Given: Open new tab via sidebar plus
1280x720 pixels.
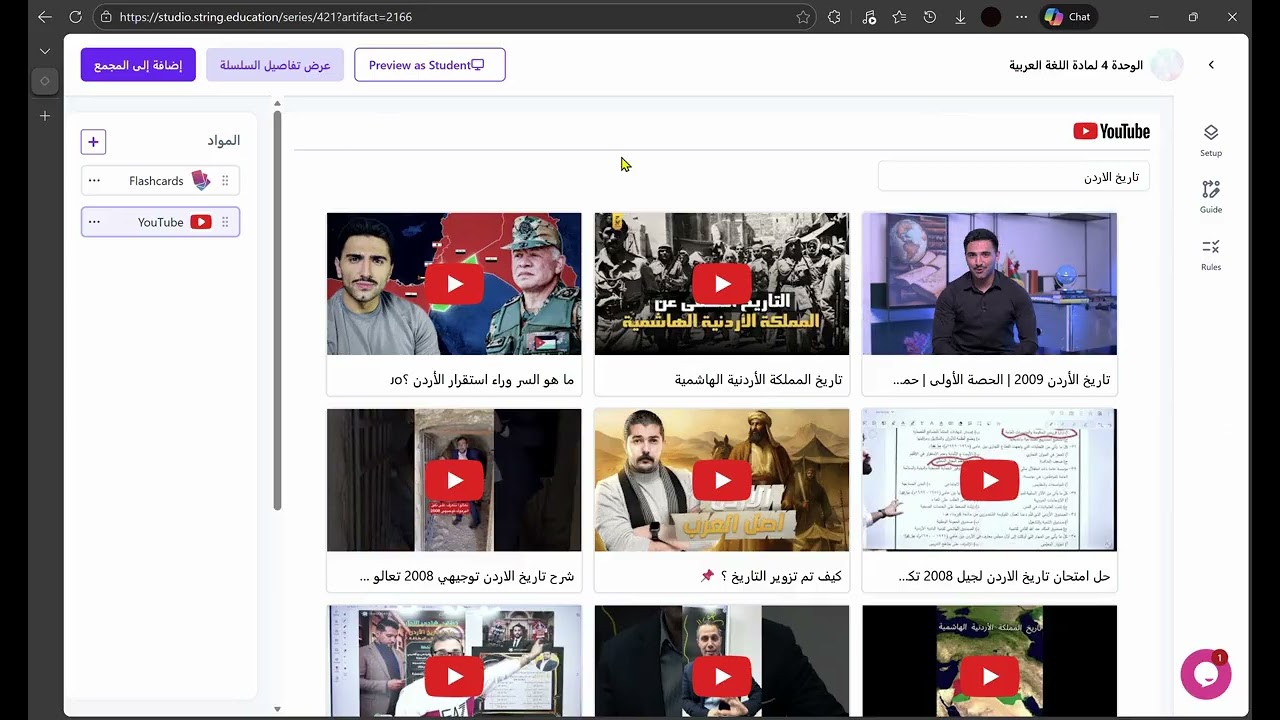Looking at the screenshot, I should (45, 116).
